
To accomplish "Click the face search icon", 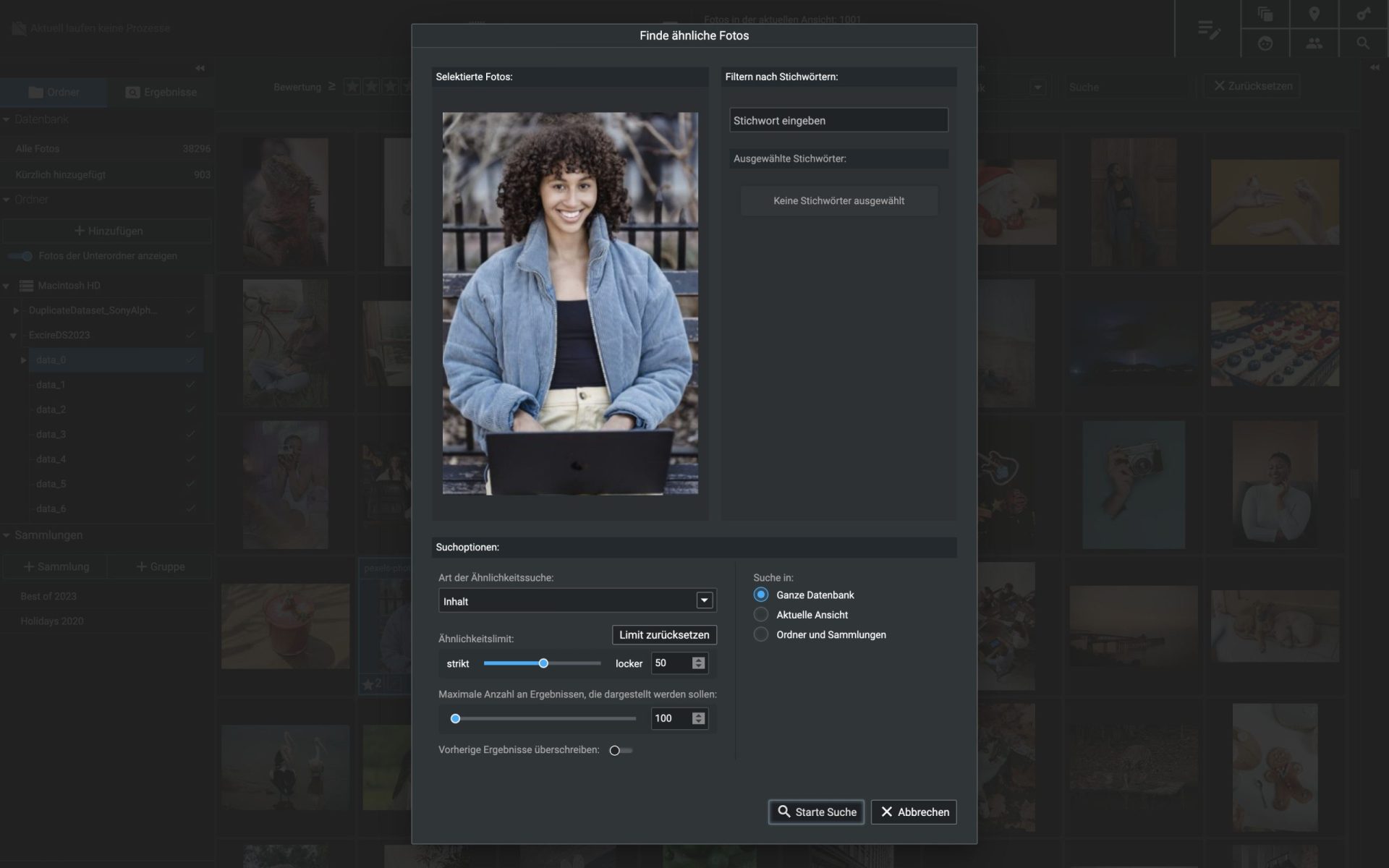I will point(1265,43).
